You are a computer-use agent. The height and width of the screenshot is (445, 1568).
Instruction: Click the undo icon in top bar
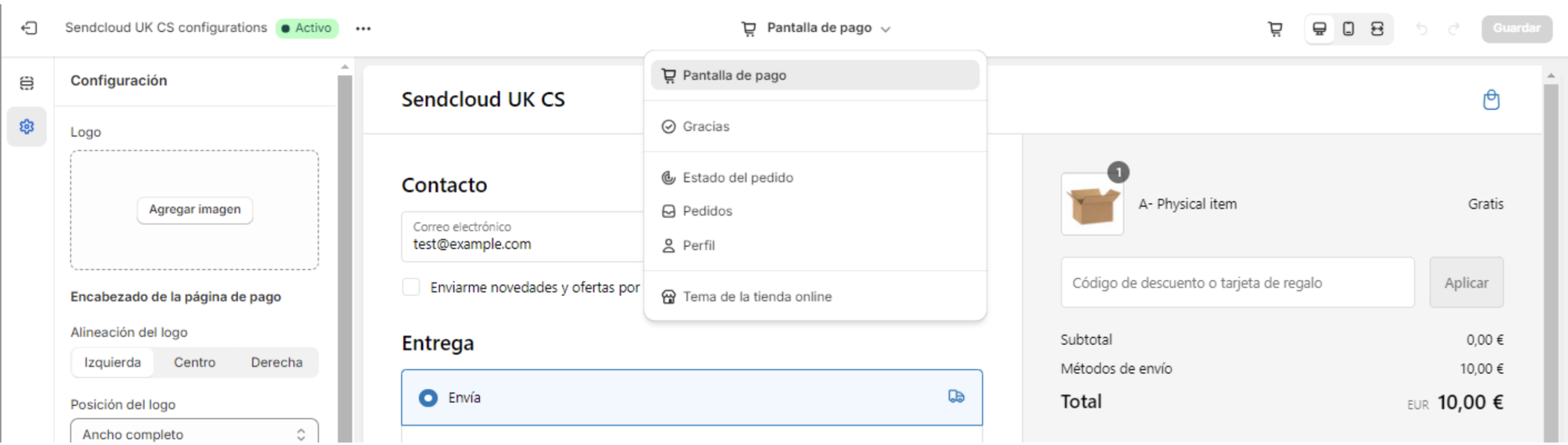1423,28
